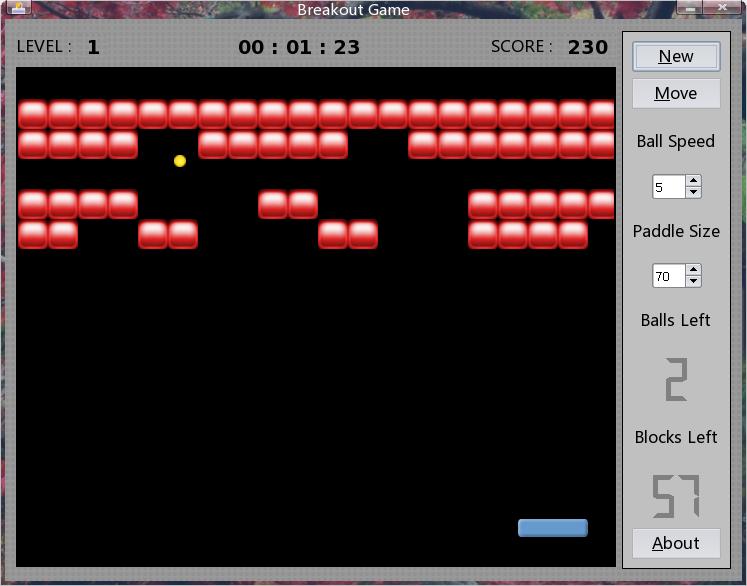The image size is (747, 586).
Task: Click the blue paddle
Action: point(553,528)
